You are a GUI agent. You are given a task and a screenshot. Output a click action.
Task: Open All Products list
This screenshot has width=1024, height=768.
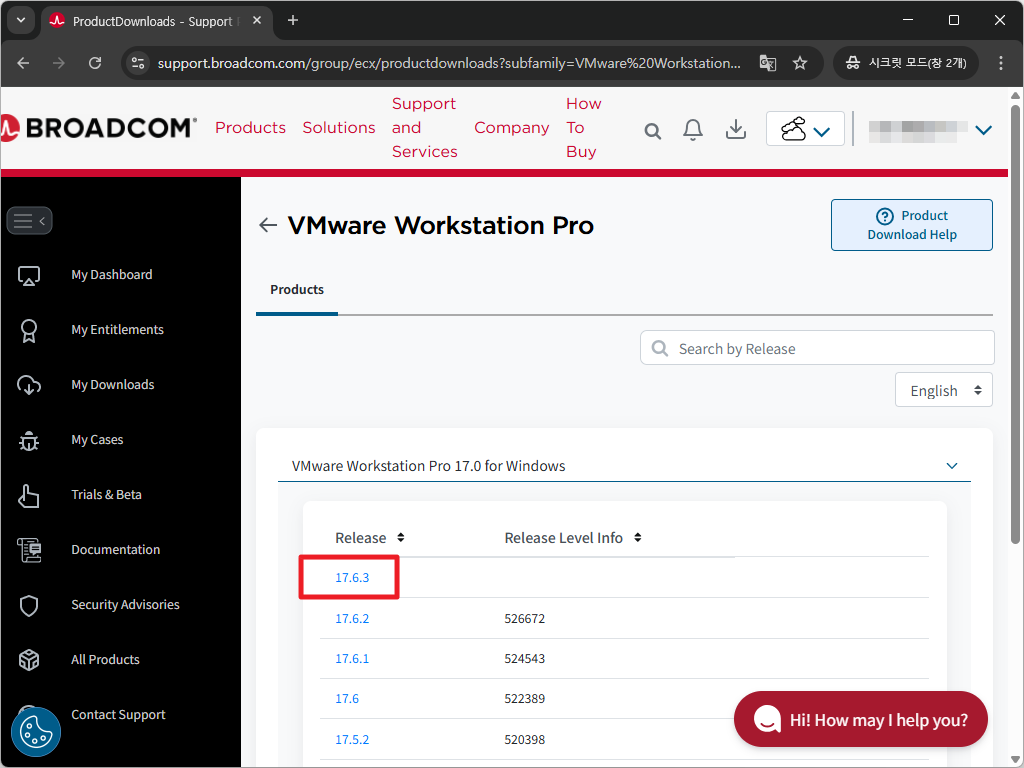point(105,660)
